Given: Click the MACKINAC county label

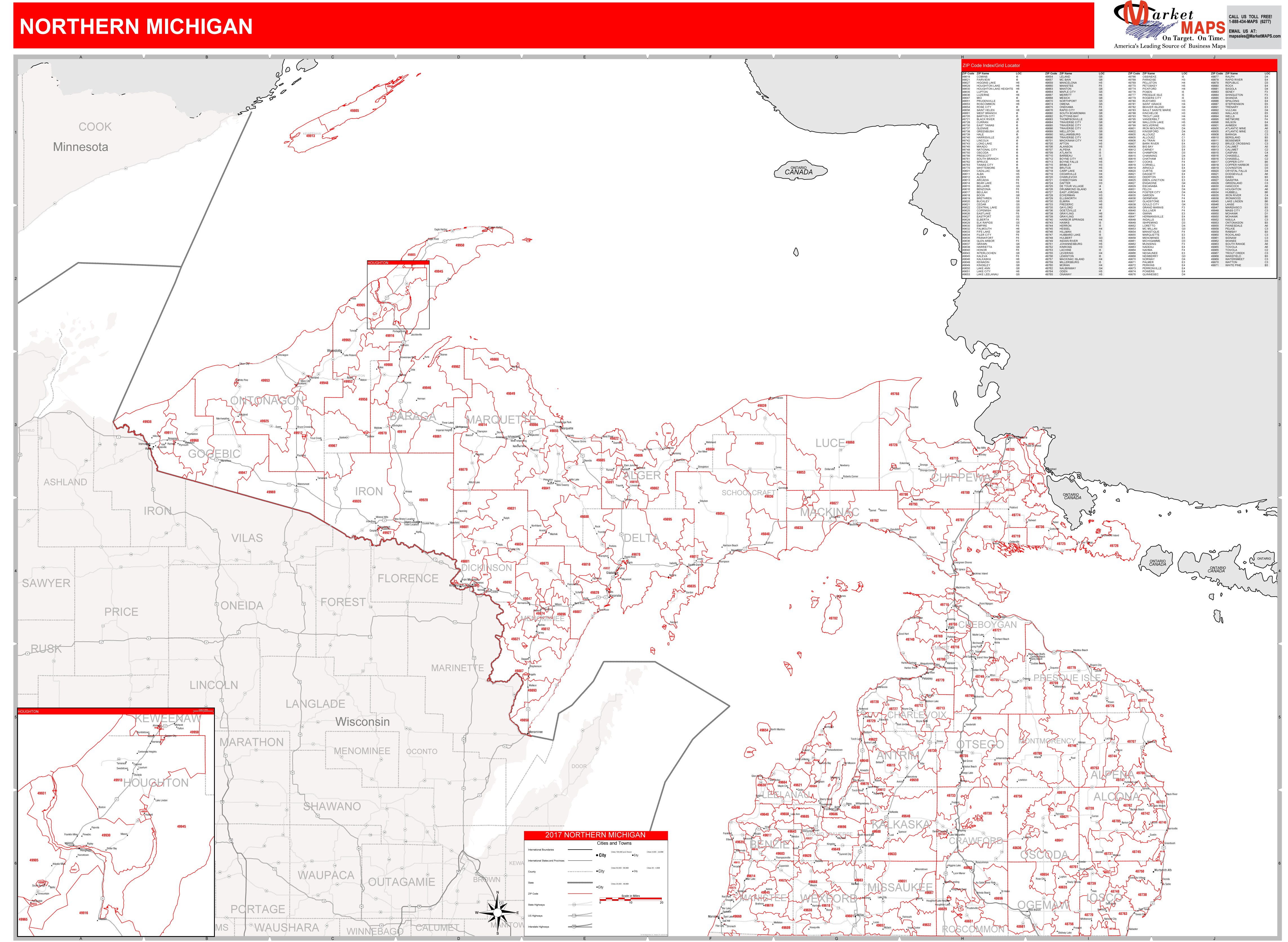Looking at the screenshot, I should point(829,512).
